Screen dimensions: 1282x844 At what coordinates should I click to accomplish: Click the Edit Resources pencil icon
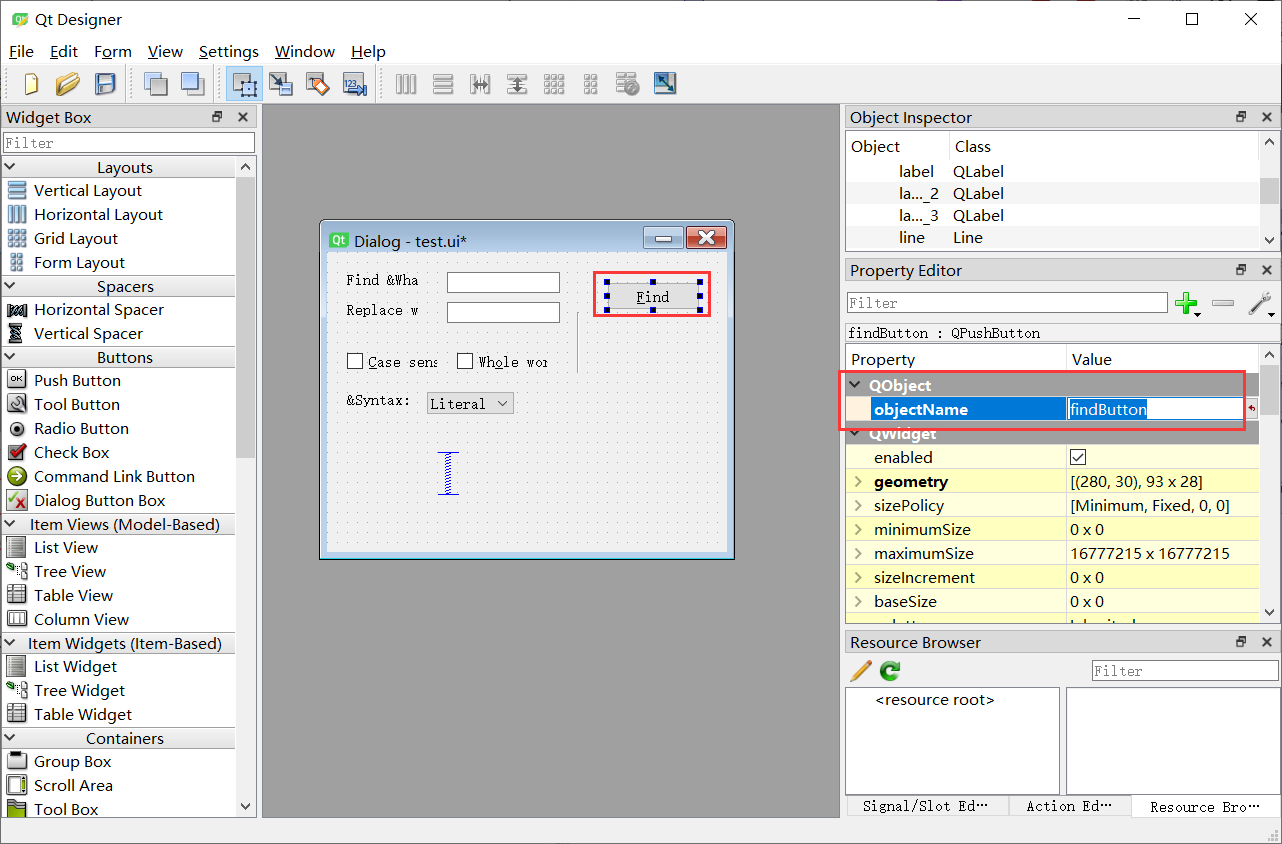pos(860,671)
